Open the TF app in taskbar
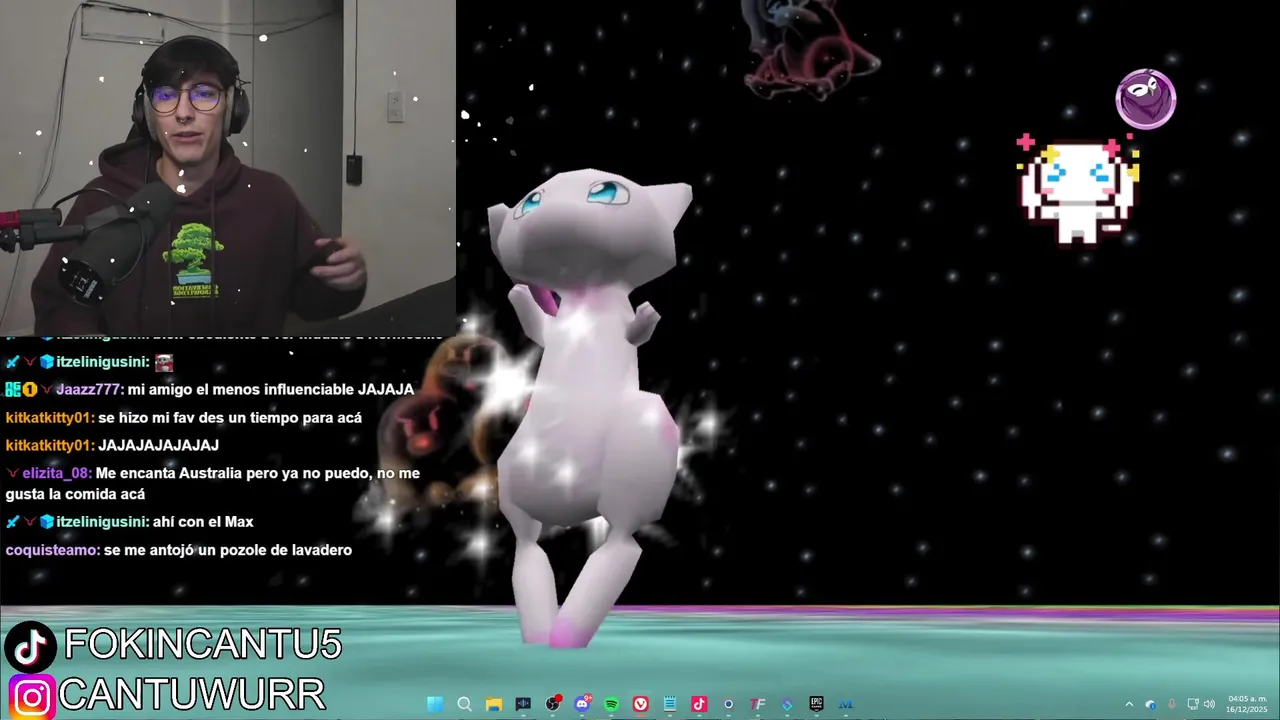Viewport: 1280px width, 720px height. (758, 704)
